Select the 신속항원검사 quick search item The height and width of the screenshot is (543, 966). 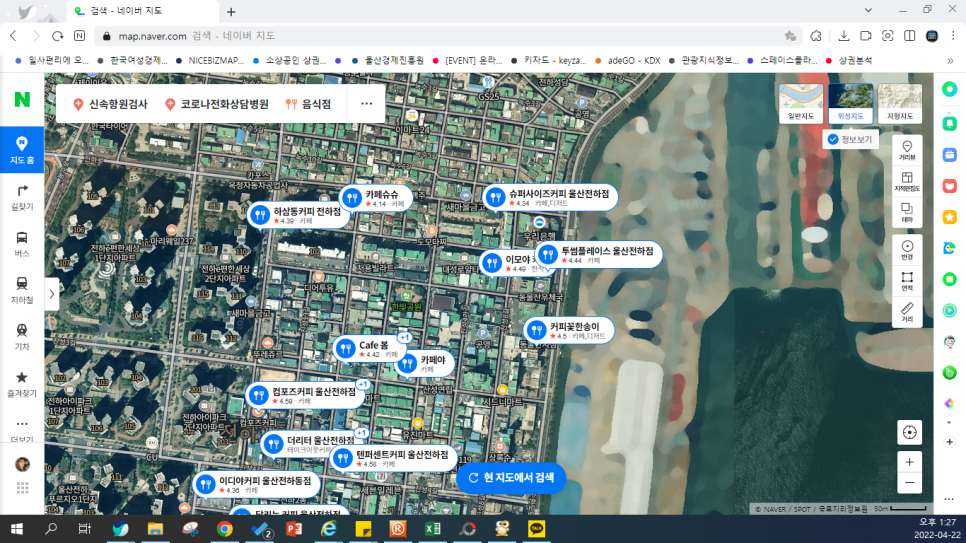[x=110, y=103]
